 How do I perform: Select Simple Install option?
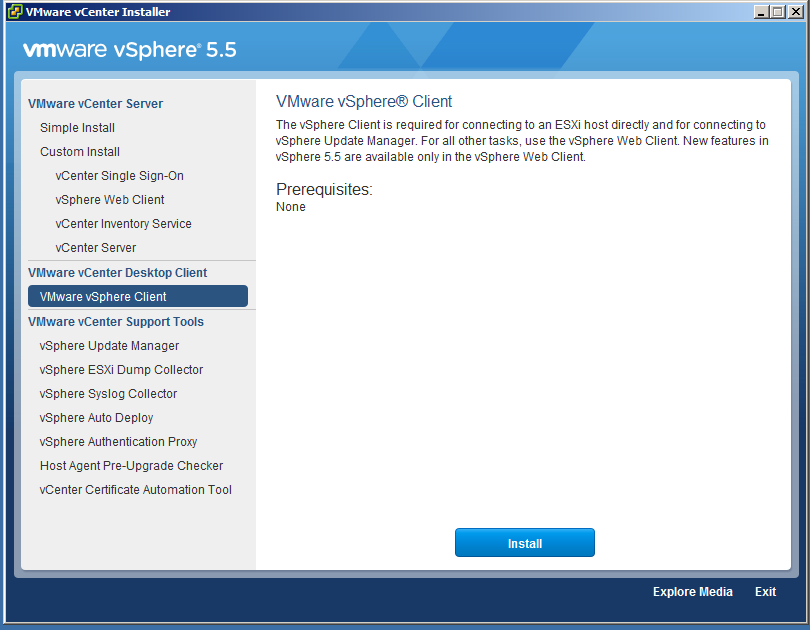pos(77,128)
